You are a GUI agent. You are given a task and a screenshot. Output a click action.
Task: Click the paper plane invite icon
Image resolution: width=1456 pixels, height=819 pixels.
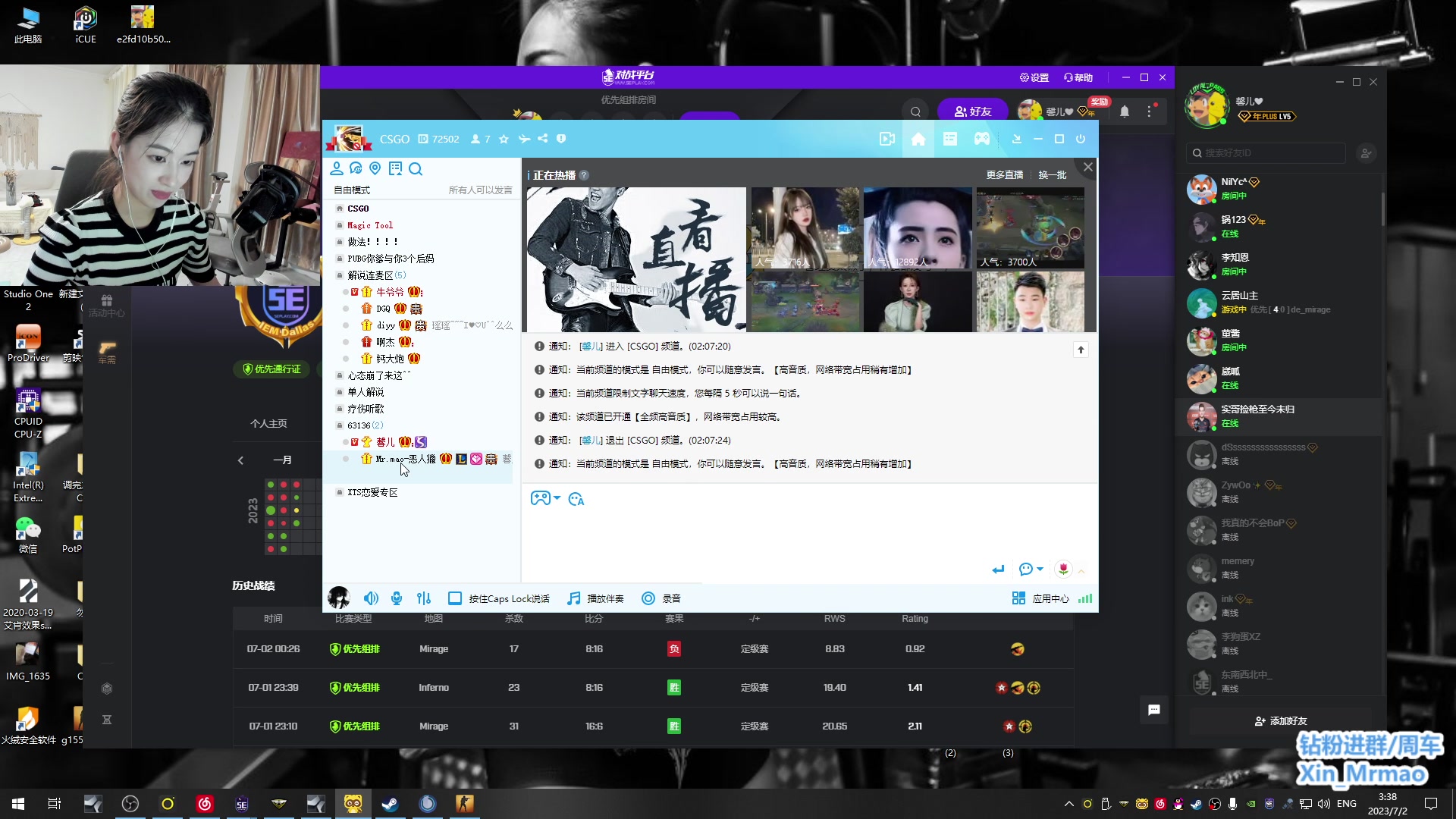(524, 139)
